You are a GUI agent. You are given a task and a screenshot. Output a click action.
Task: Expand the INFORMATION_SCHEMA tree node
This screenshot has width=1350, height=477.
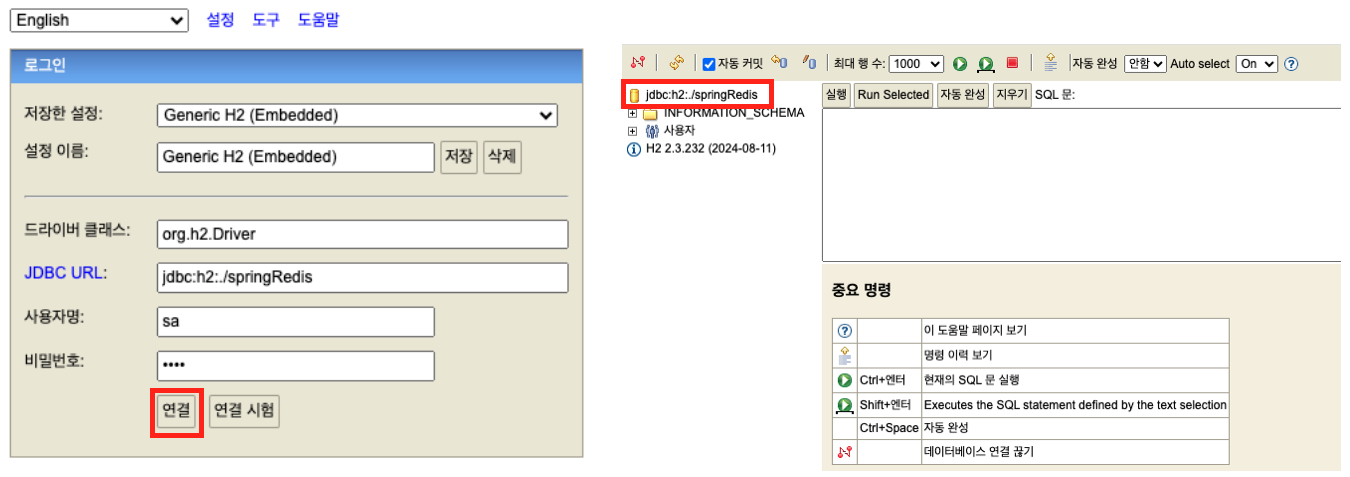(632, 113)
